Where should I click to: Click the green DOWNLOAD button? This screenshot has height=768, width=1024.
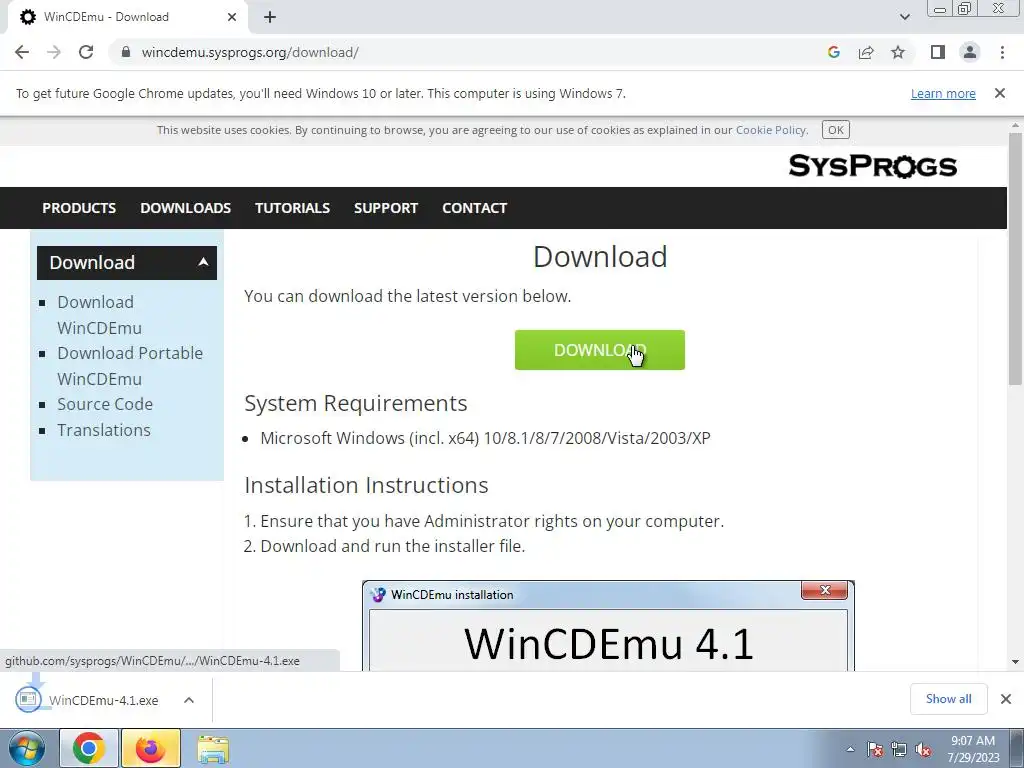tap(600, 350)
